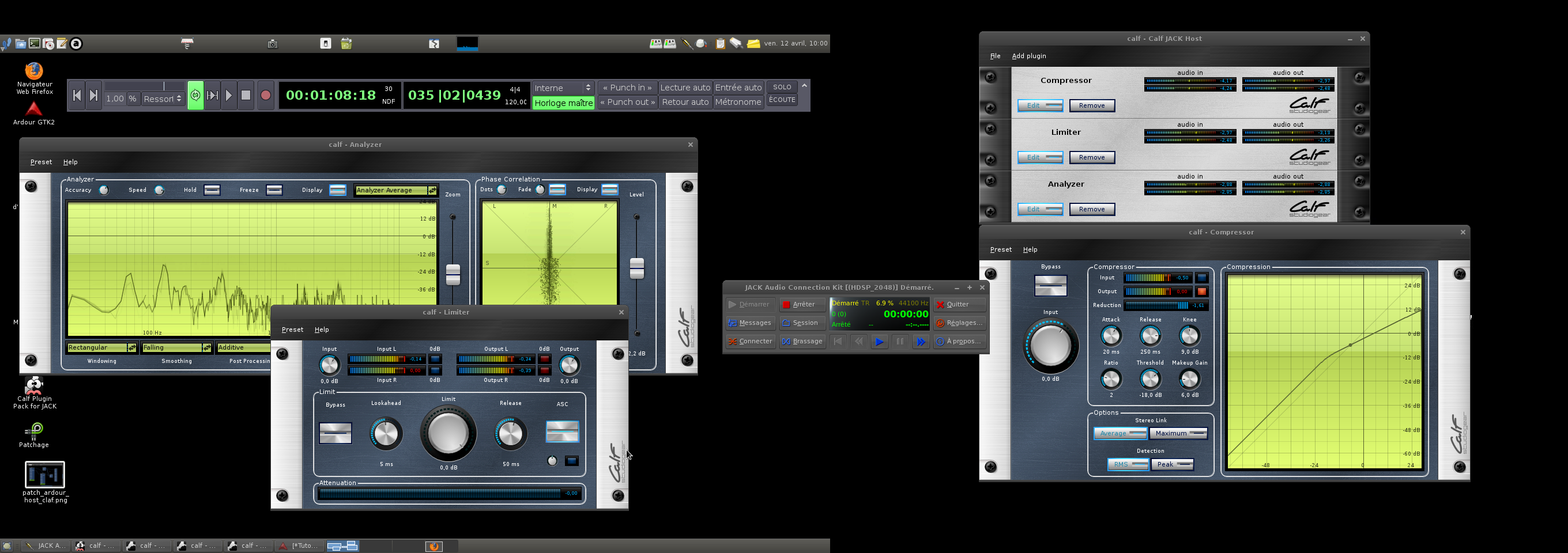This screenshot has width=1568, height=553.
Task: Jump to session end in Ardour transport
Action: [x=93, y=96]
